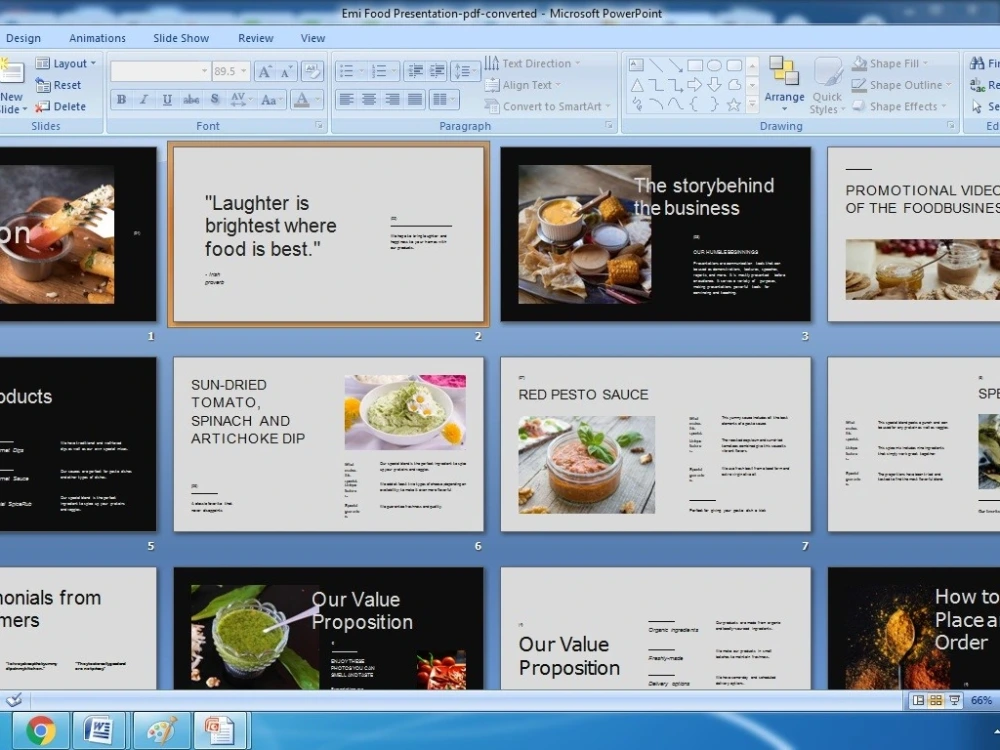Switch to Normal view in status bar
Image resolution: width=1000 pixels, height=750 pixels.
(918, 700)
